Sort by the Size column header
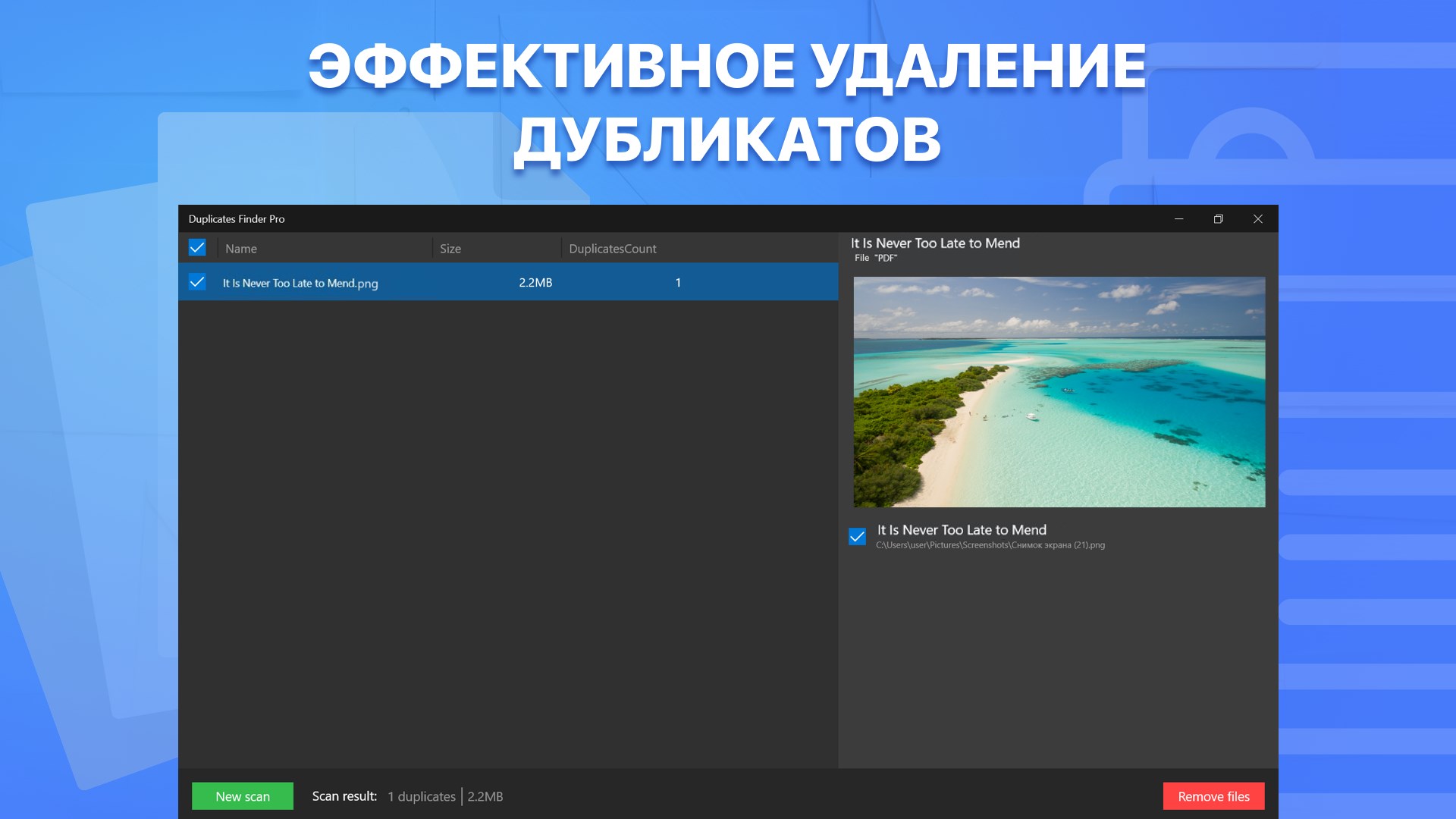This screenshot has width=1456, height=819. point(450,249)
